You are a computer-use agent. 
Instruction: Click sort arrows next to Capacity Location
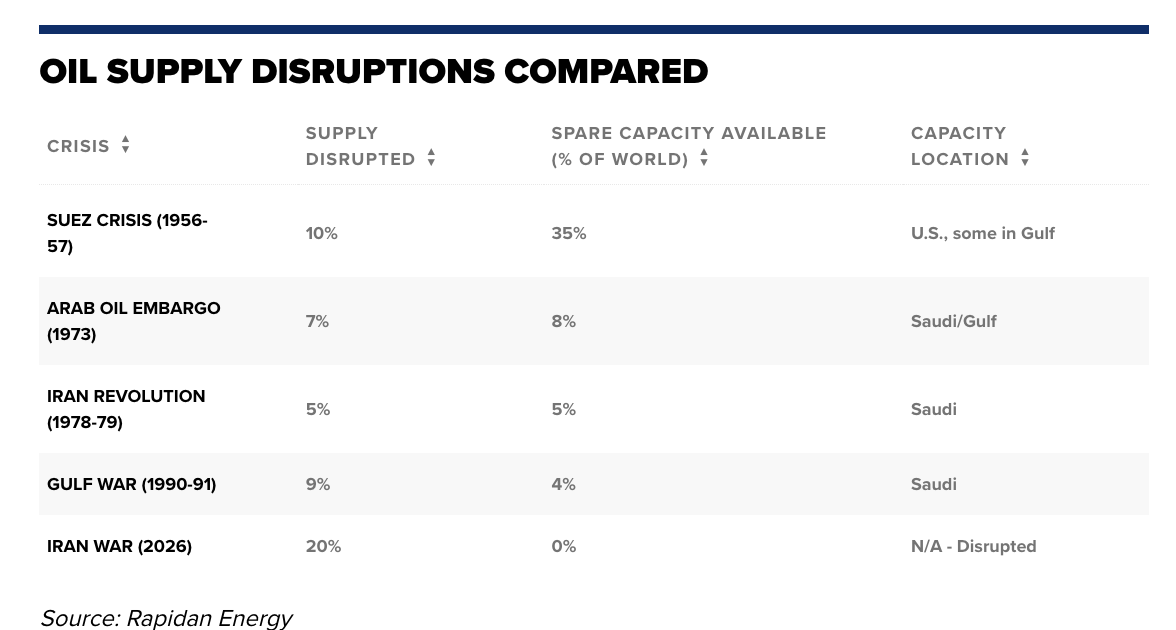[1025, 158]
